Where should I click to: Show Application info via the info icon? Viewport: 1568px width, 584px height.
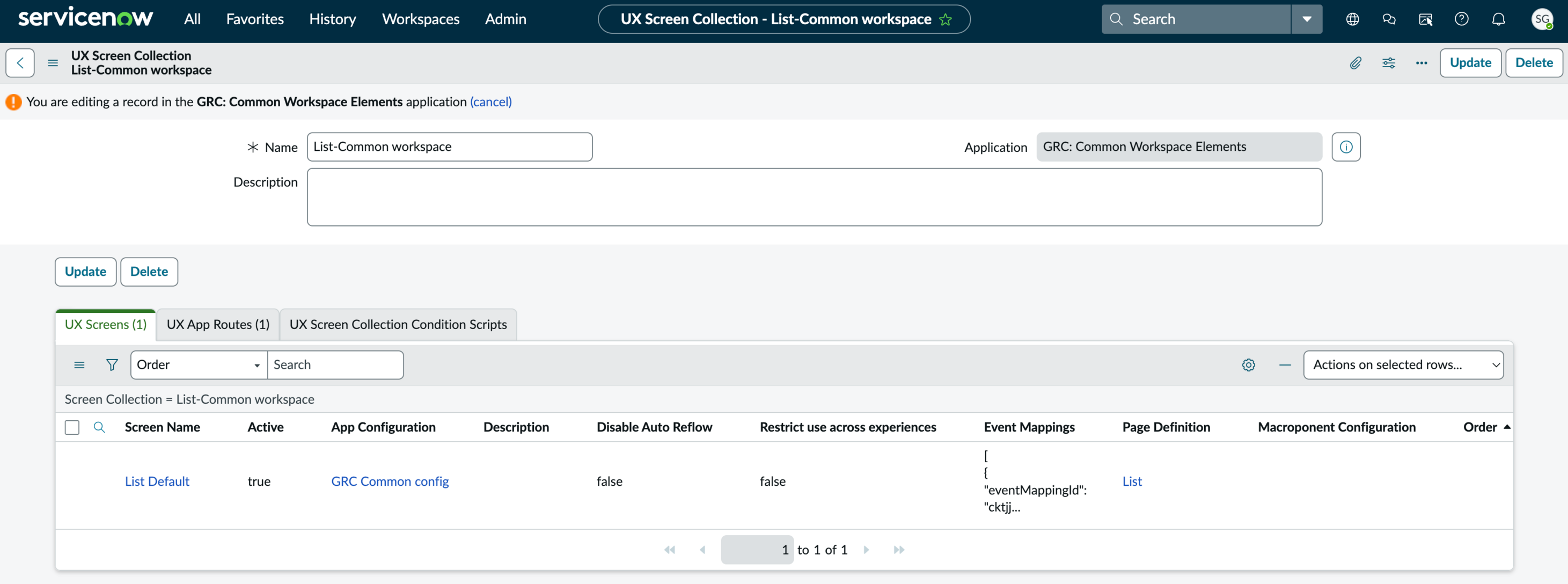1346,147
